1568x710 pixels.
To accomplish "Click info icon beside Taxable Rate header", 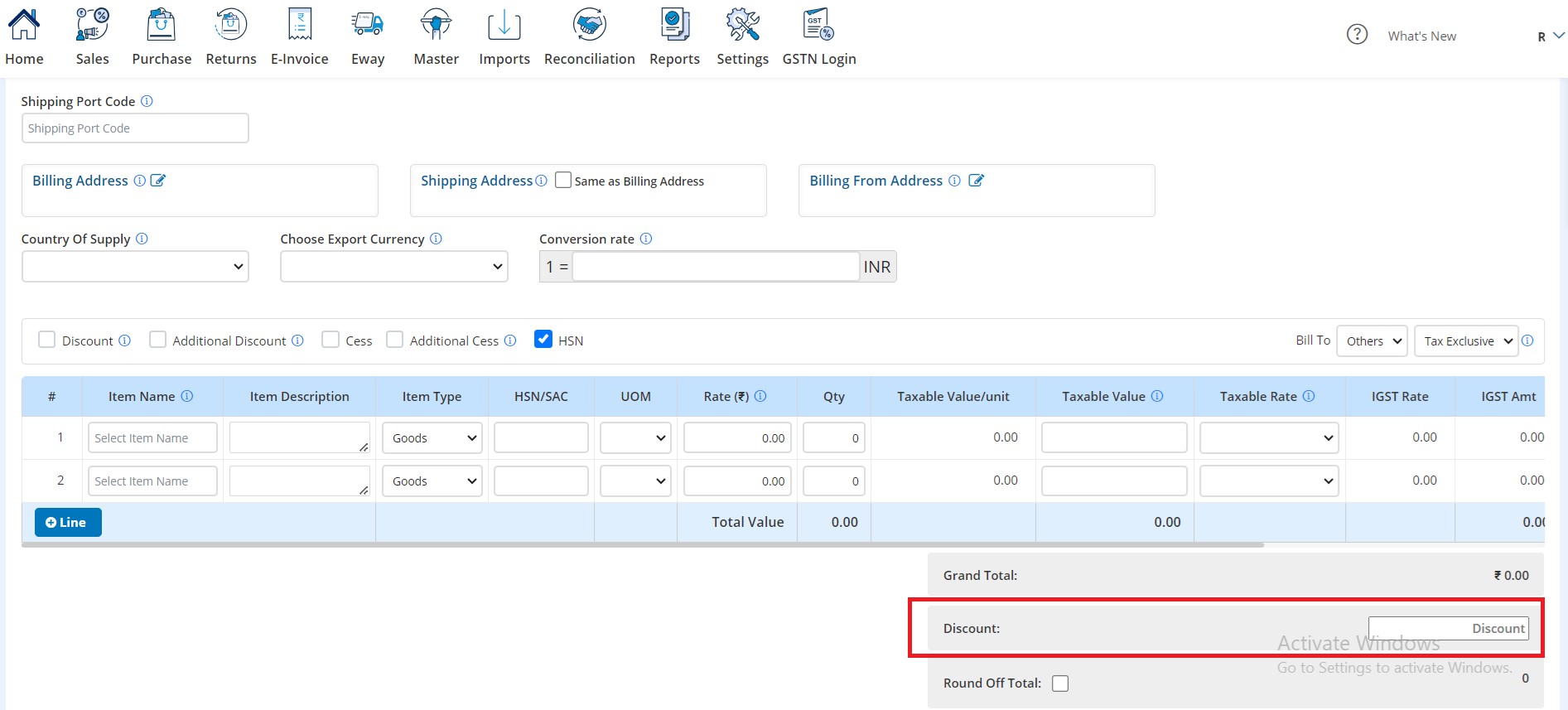I will [1309, 396].
